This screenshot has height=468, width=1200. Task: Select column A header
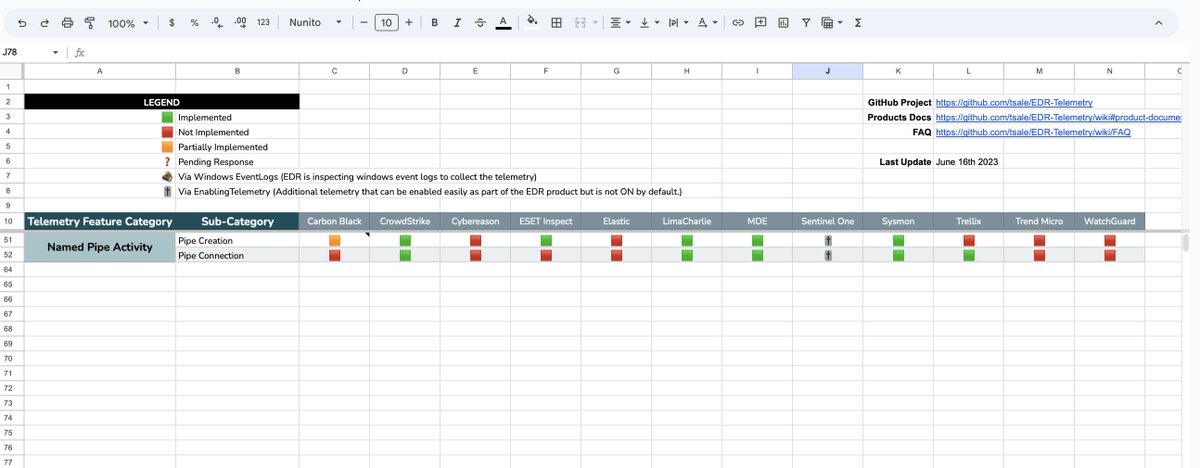coord(99,71)
